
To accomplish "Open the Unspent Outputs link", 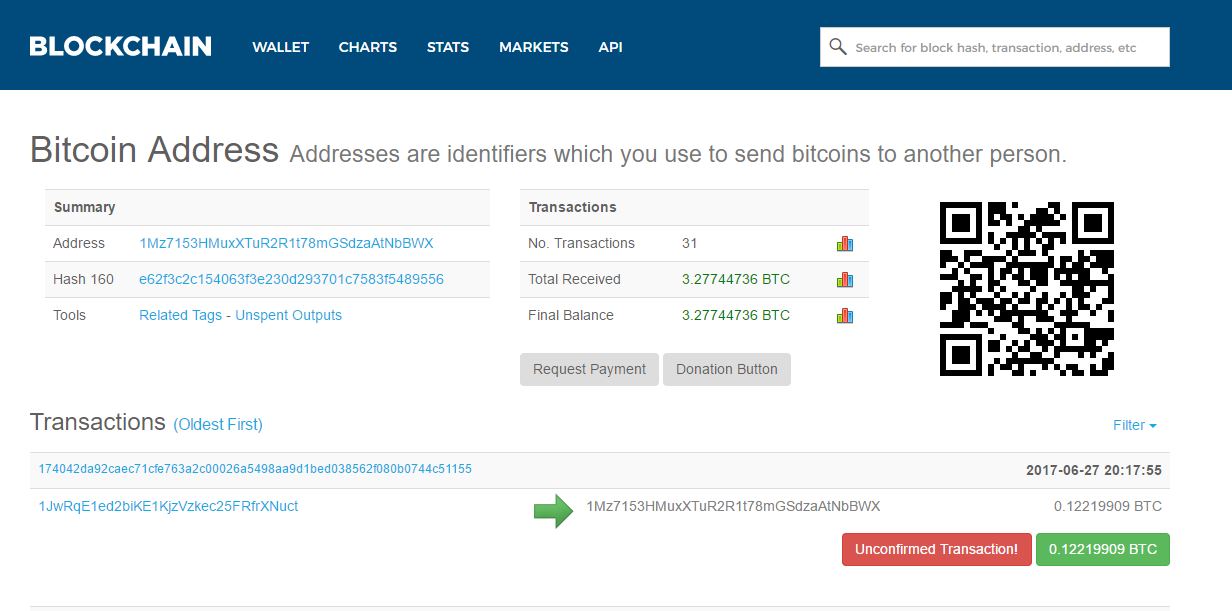I will click(x=288, y=315).
